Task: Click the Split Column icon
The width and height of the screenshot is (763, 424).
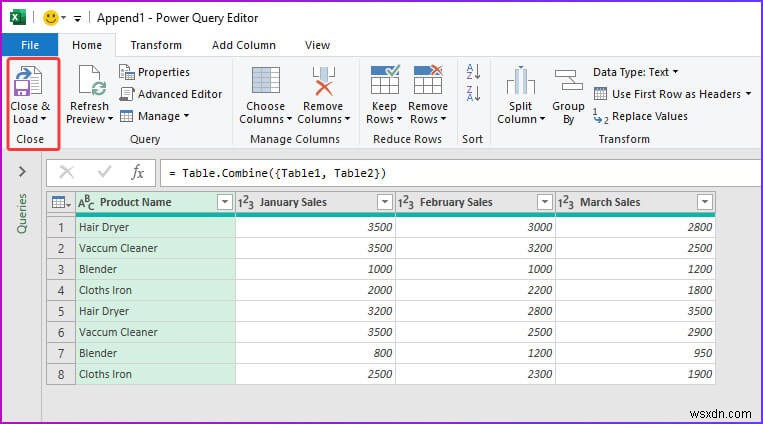Action: point(521,80)
